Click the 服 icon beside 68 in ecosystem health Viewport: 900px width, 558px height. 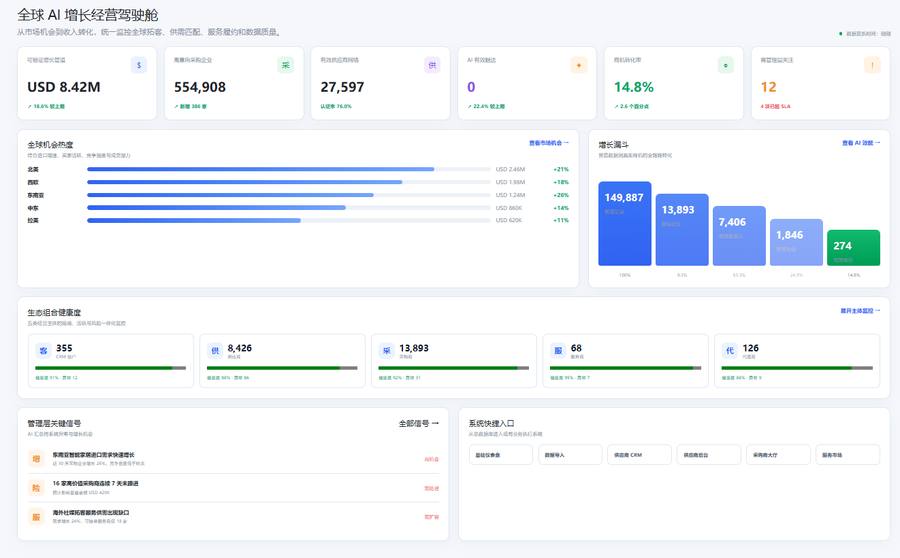[x=558, y=350]
